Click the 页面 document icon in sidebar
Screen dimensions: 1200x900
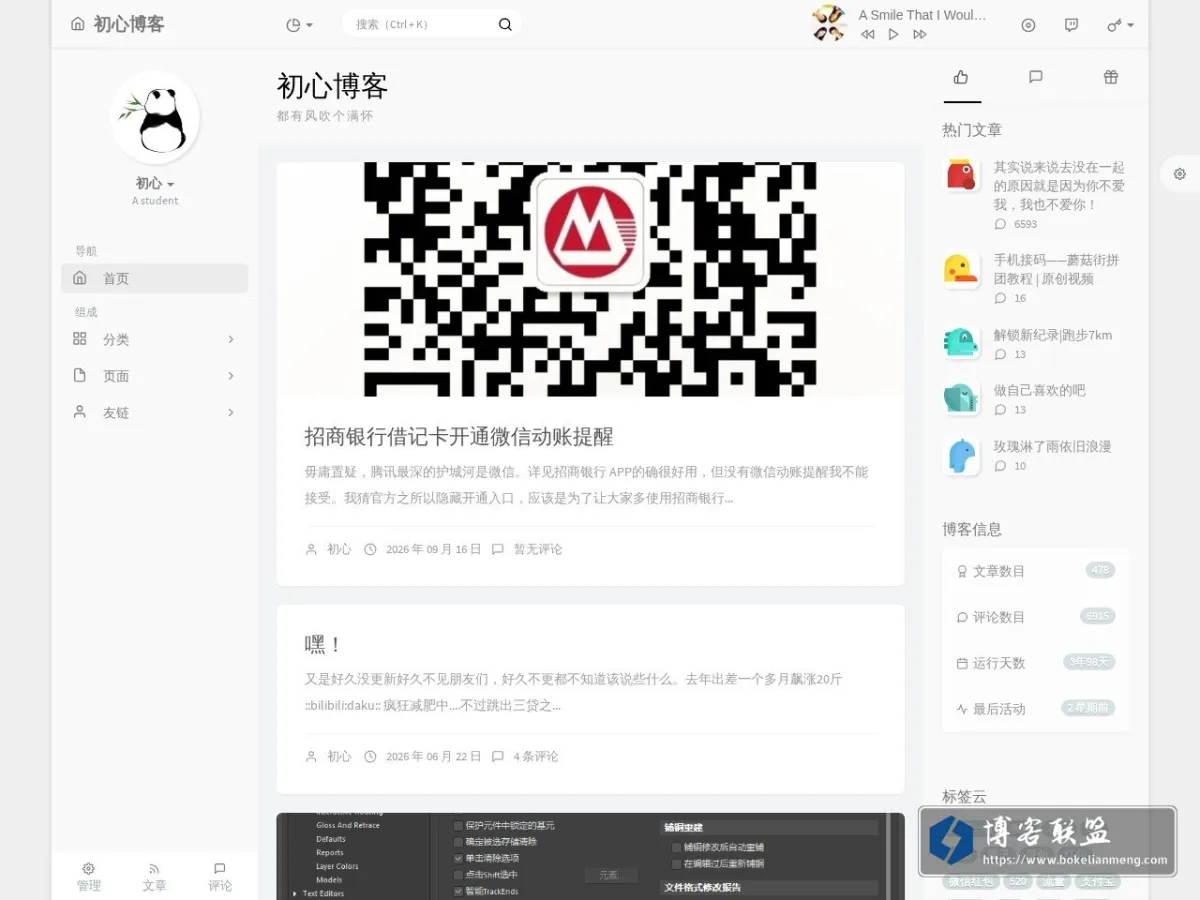click(x=80, y=376)
